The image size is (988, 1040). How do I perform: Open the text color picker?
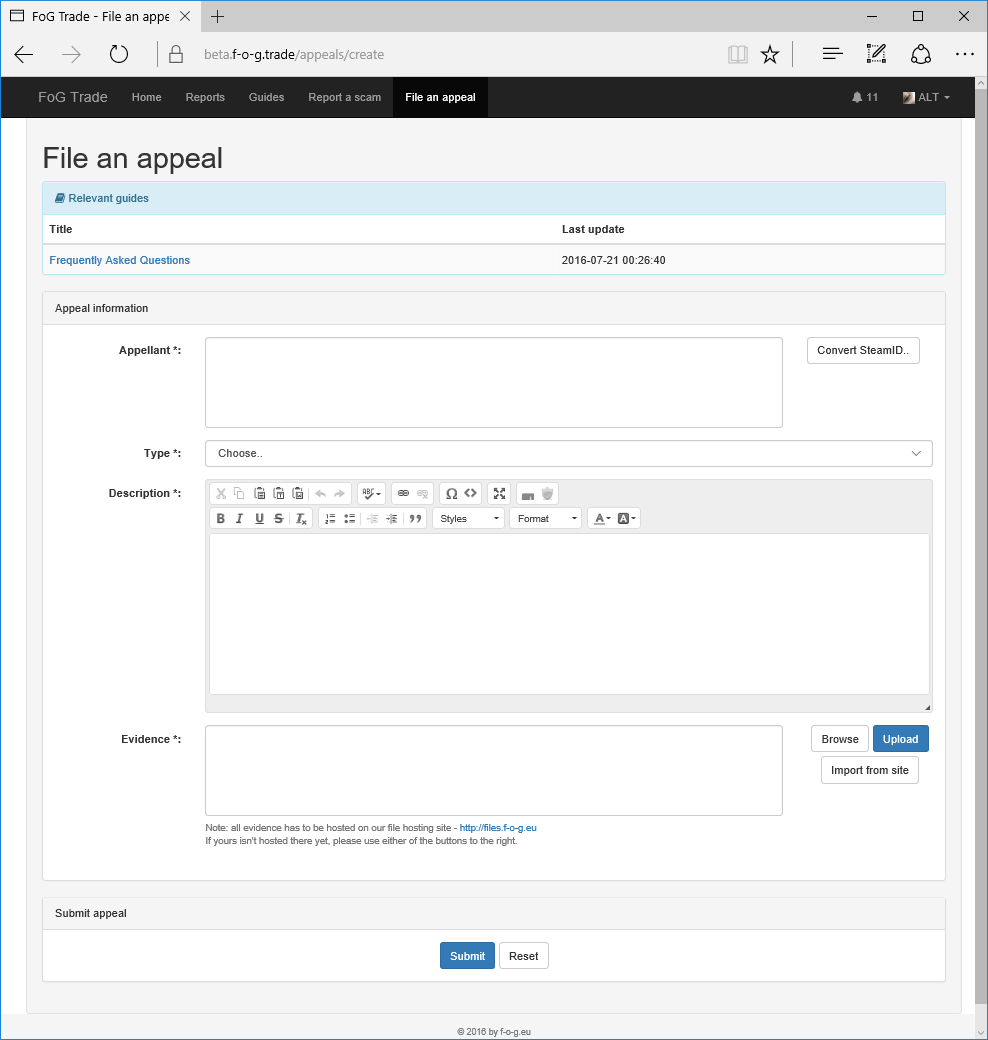(x=602, y=519)
